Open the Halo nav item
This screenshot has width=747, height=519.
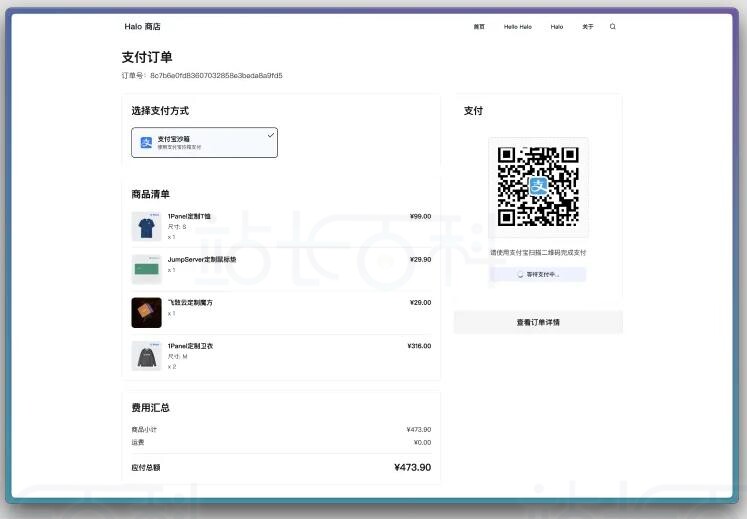[557, 27]
